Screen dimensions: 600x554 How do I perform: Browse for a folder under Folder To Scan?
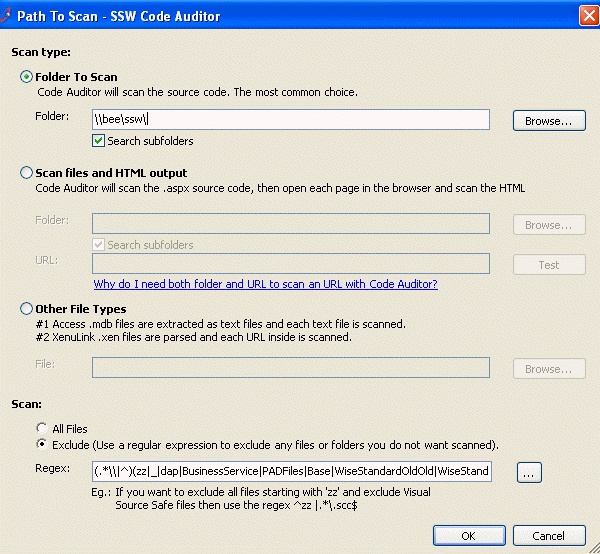(549, 120)
